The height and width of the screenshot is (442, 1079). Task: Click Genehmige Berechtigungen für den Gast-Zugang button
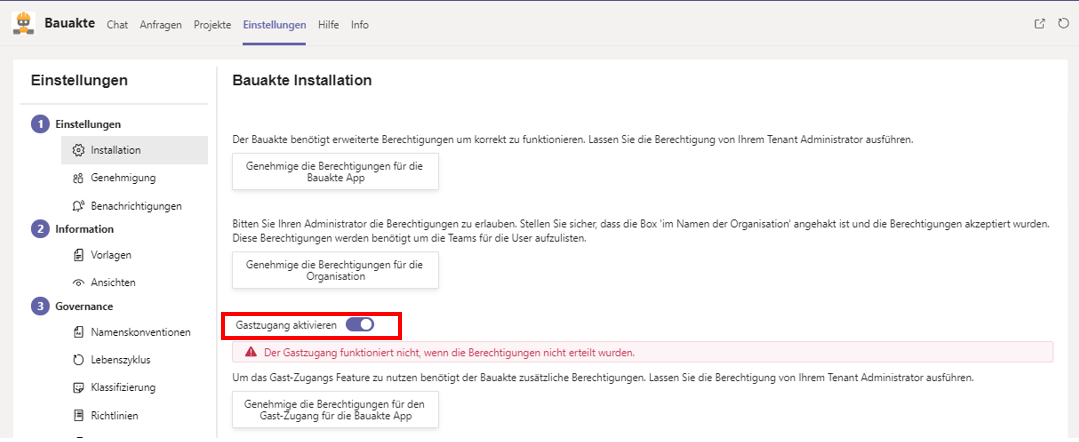[335, 410]
